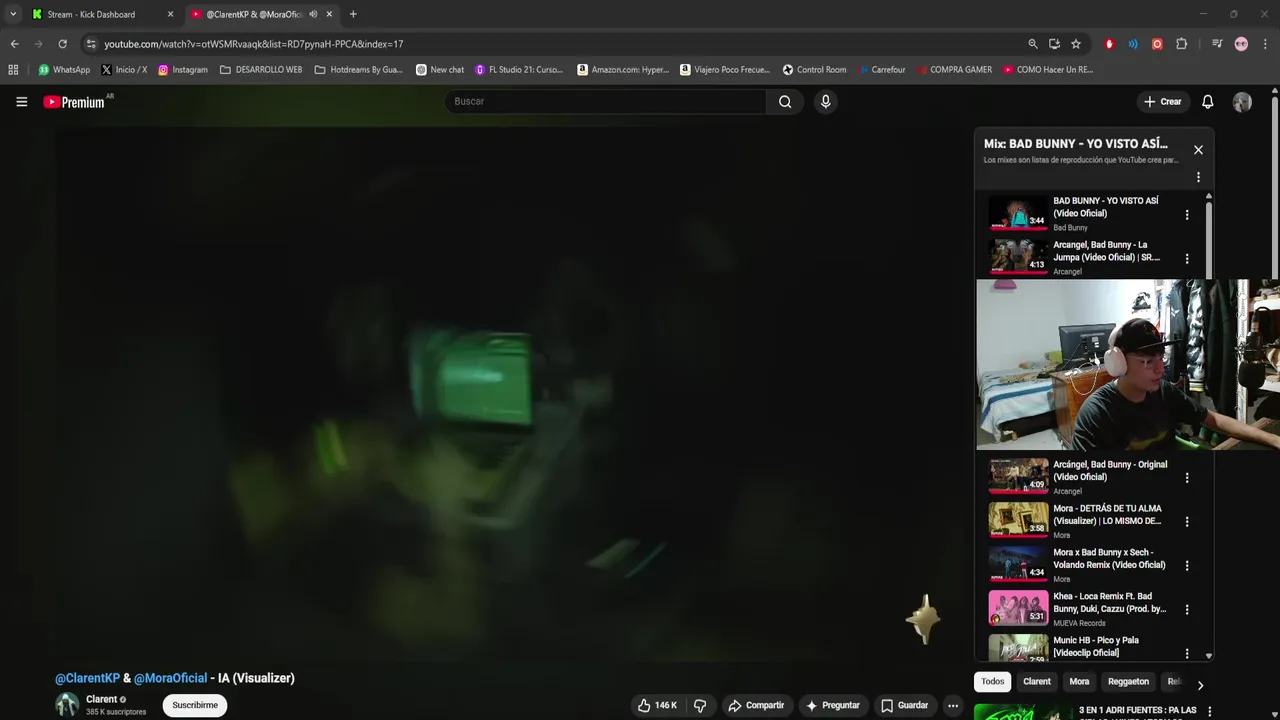1280x720 pixels.
Task: Show more filter chips with right arrow
Action: click(x=1200, y=685)
